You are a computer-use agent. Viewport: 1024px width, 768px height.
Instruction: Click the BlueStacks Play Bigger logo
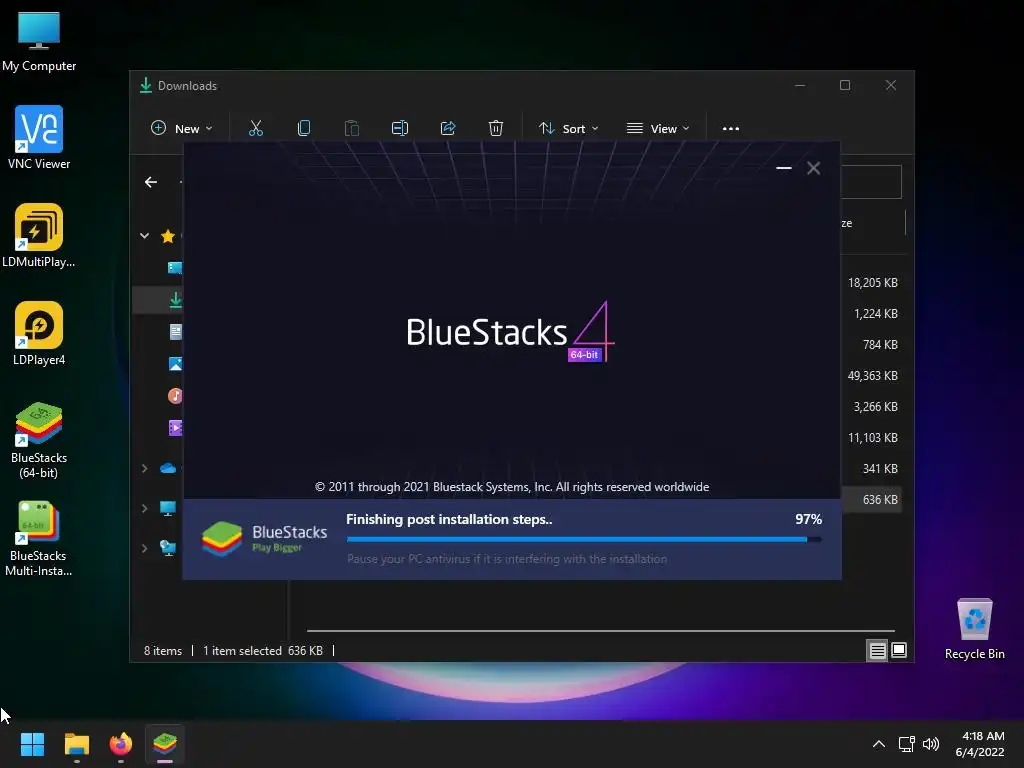tap(264, 539)
